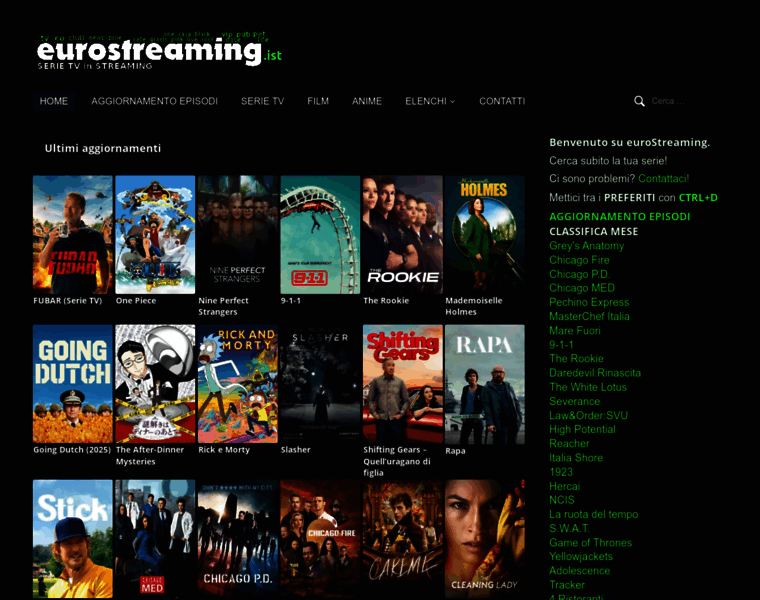The image size is (760, 600).
Task: Open Hercai in the sidebar ranking
Action: [565, 486]
